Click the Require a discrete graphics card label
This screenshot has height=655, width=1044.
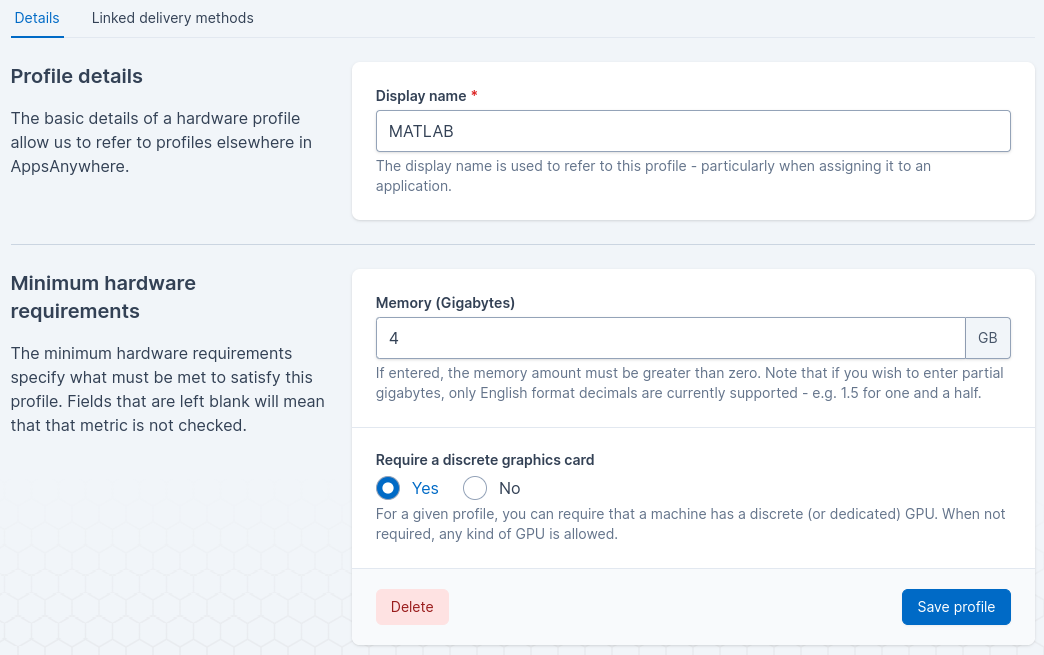[485, 460]
